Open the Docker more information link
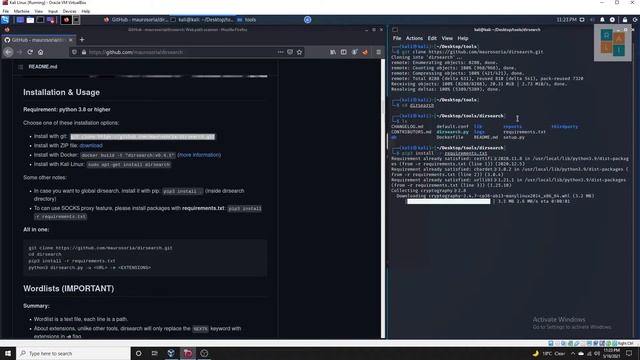The image size is (640, 360). coord(199,155)
